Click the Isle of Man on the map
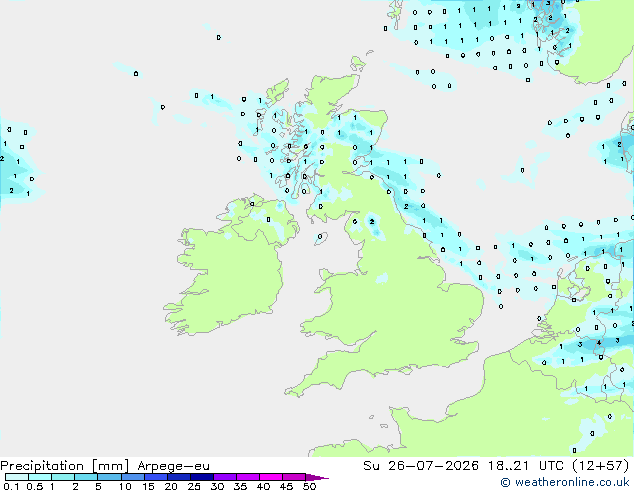The image size is (634, 490). point(320,238)
